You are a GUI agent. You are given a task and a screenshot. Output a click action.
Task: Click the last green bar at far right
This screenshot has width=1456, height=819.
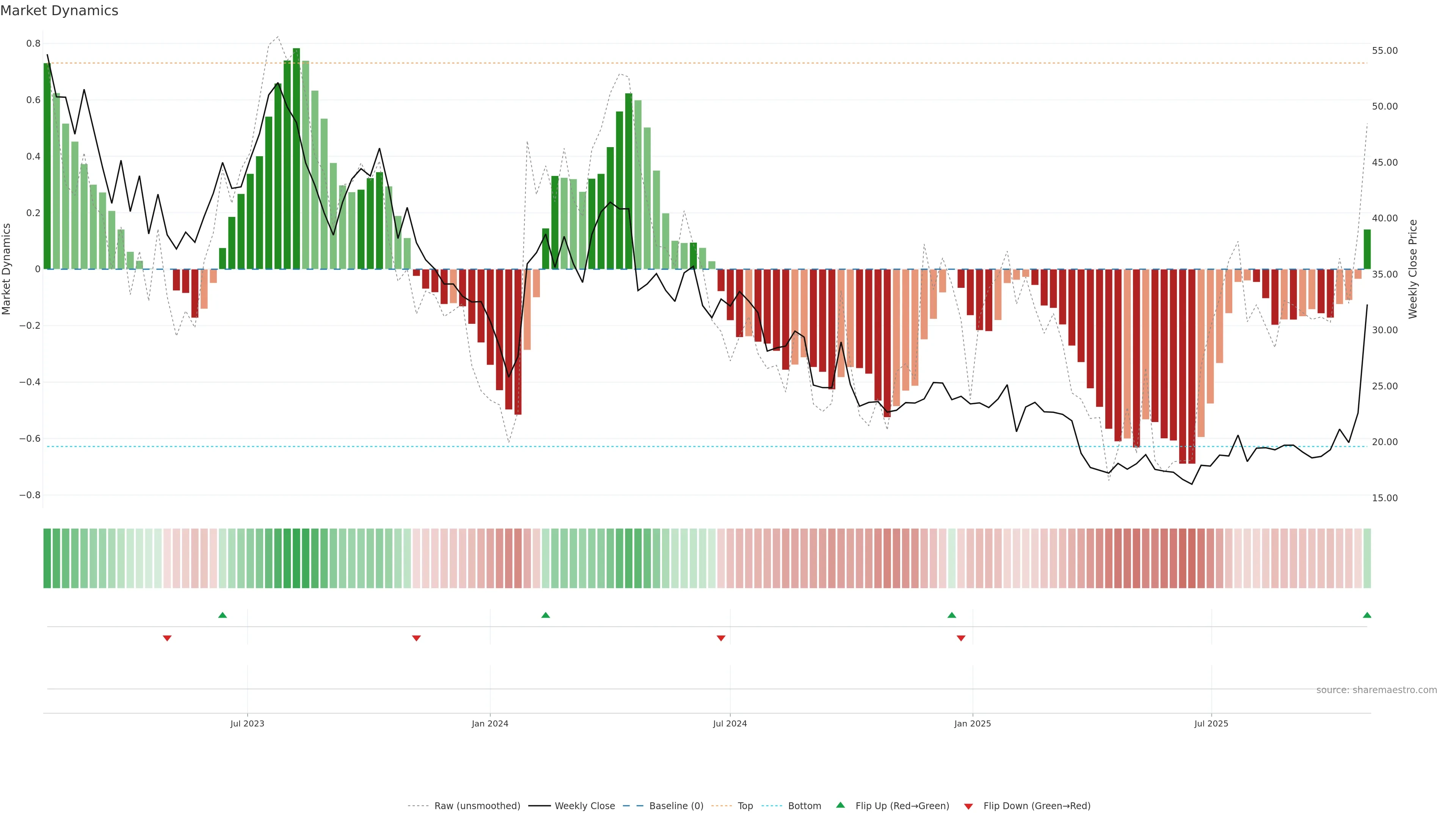coord(1367,249)
